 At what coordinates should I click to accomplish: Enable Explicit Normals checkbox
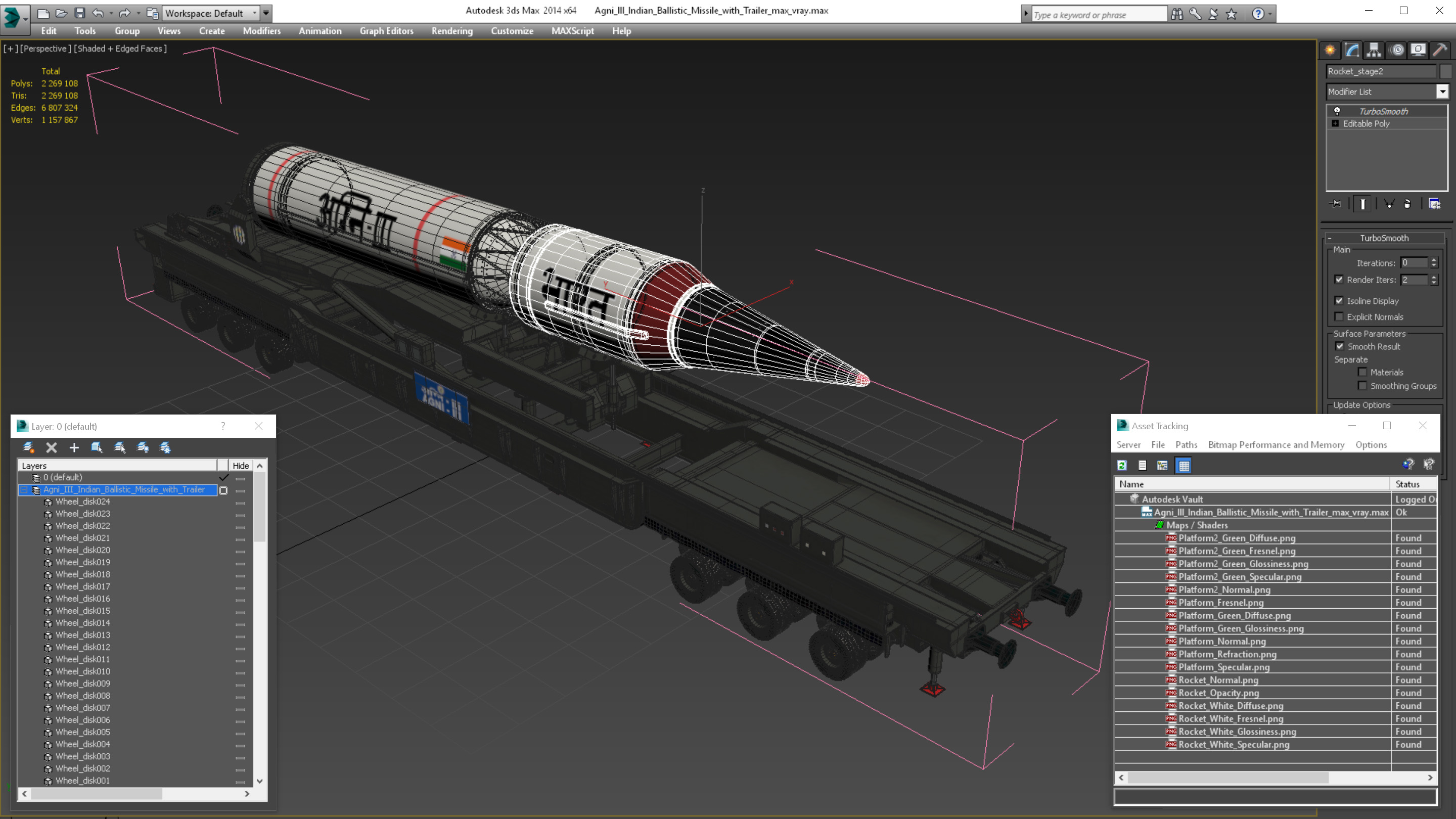click(1339, 316)
